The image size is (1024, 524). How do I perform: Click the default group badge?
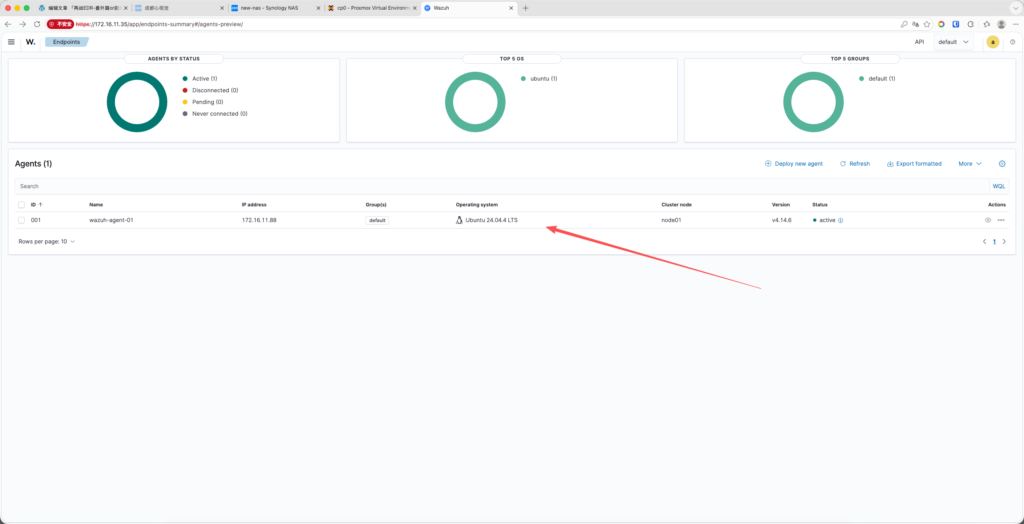pos(377,220)
